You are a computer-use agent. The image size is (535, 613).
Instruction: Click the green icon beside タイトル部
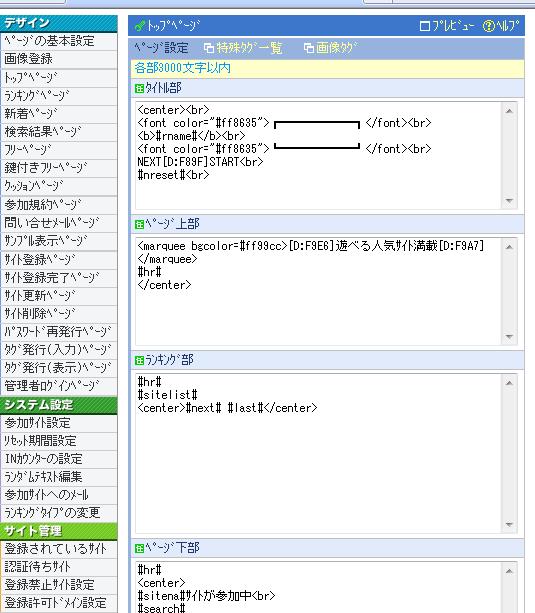coord(140,88)
